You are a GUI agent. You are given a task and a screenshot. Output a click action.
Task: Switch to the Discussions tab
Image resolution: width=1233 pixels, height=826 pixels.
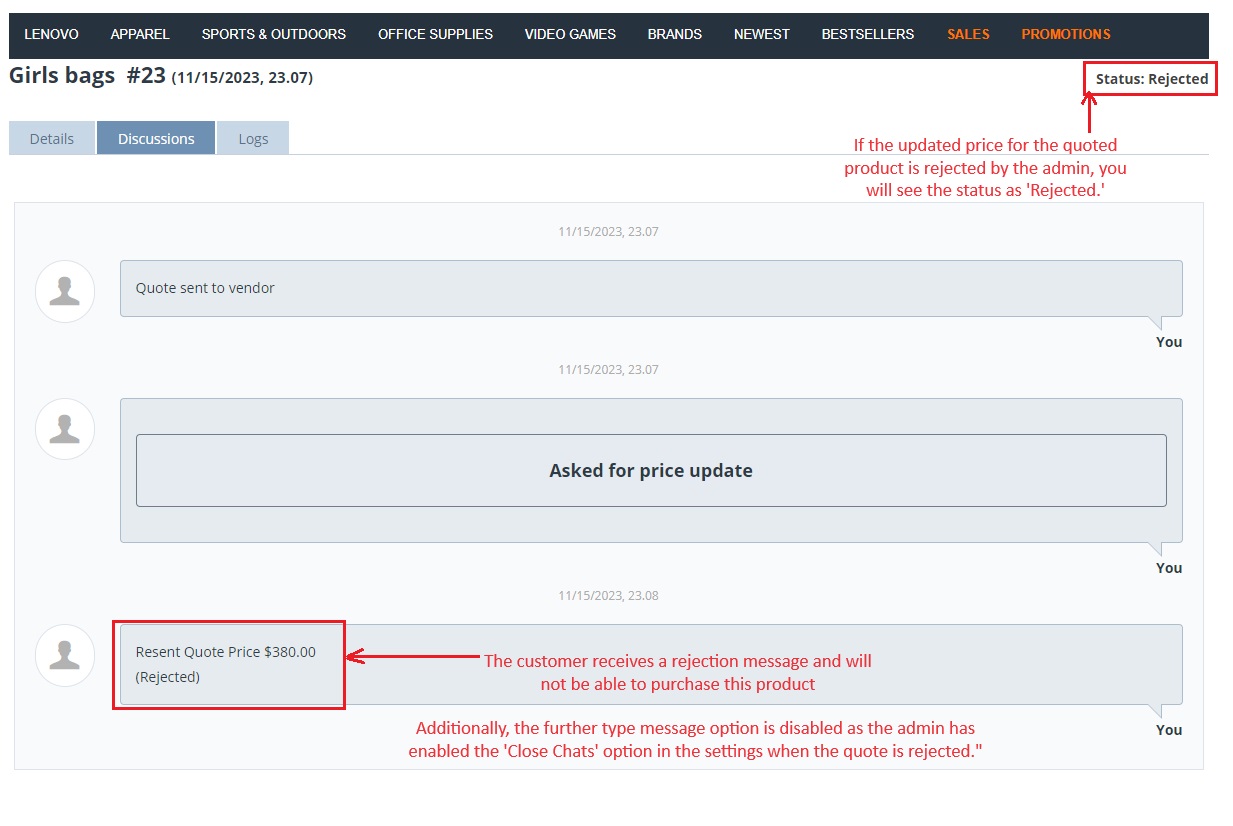[156, 139]
